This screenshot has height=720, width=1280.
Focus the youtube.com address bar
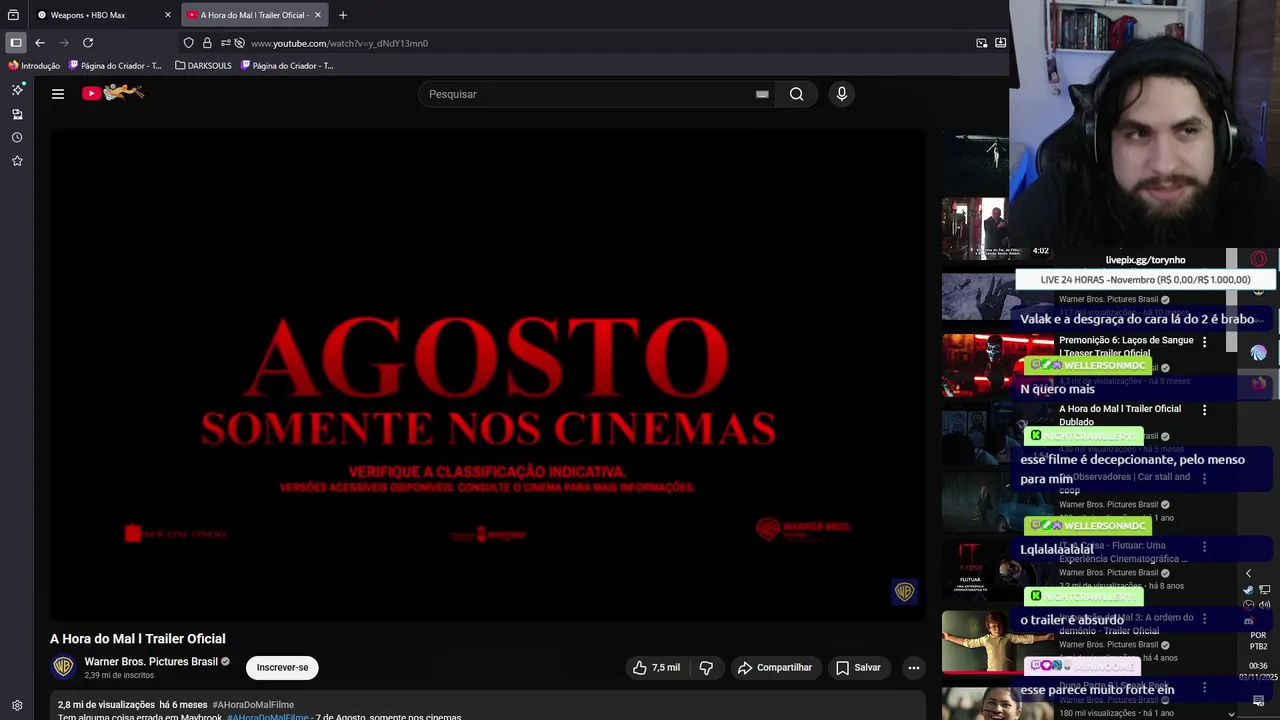point(600,43)
